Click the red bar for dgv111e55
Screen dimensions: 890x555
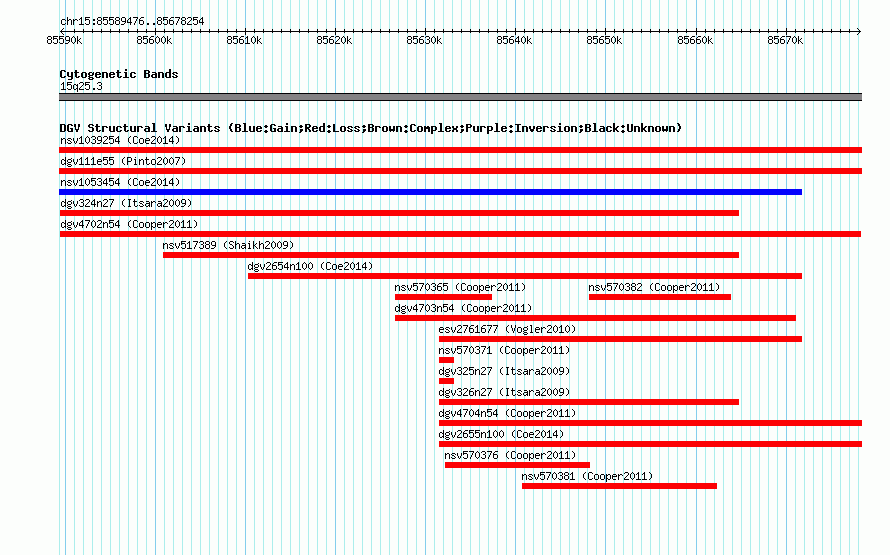pyautogui.click(x=460, y=171)
